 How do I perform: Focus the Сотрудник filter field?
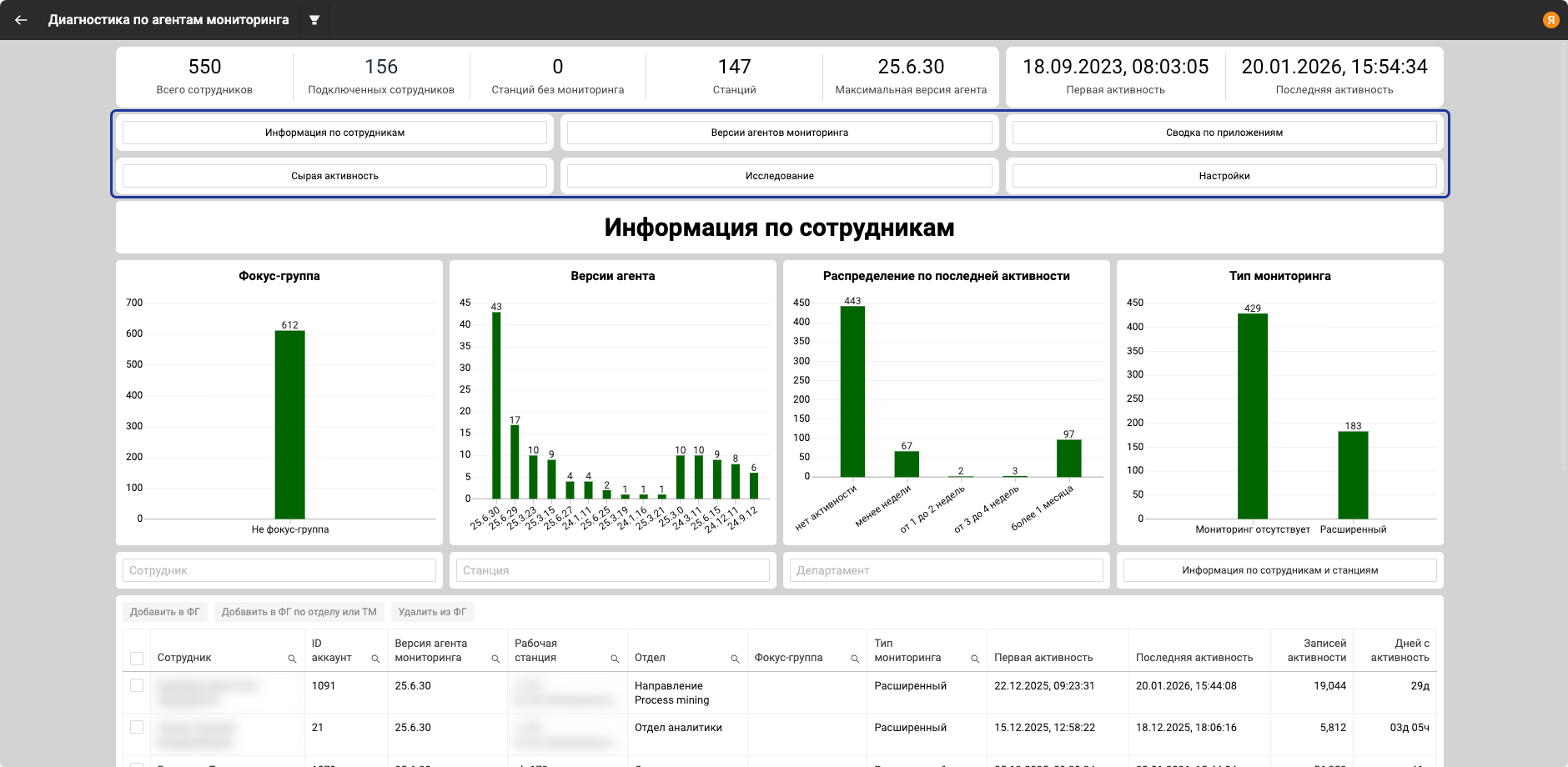(279, 570)
